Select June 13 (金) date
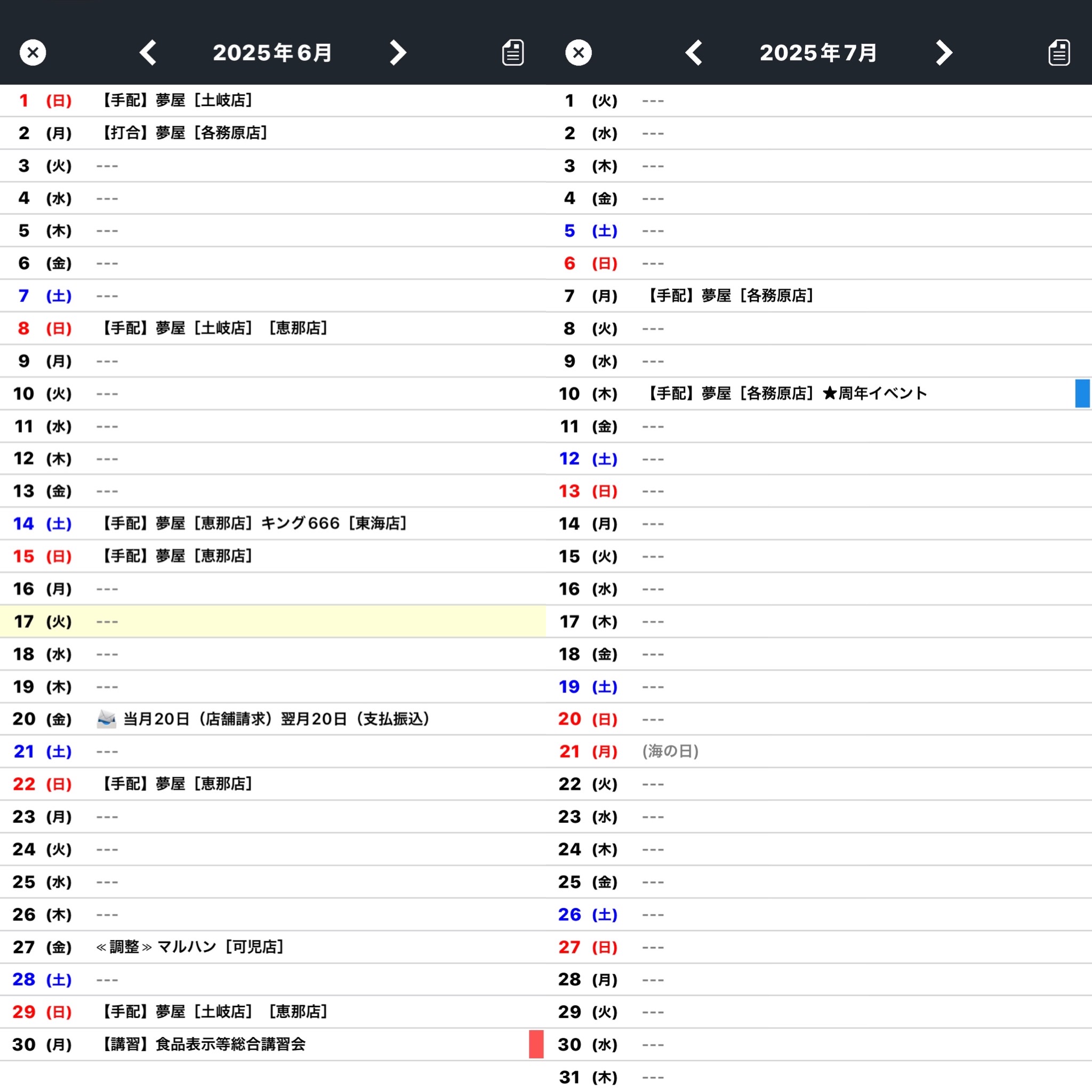The width and height of the screenshot is (1092, 1092). [43, 491]
